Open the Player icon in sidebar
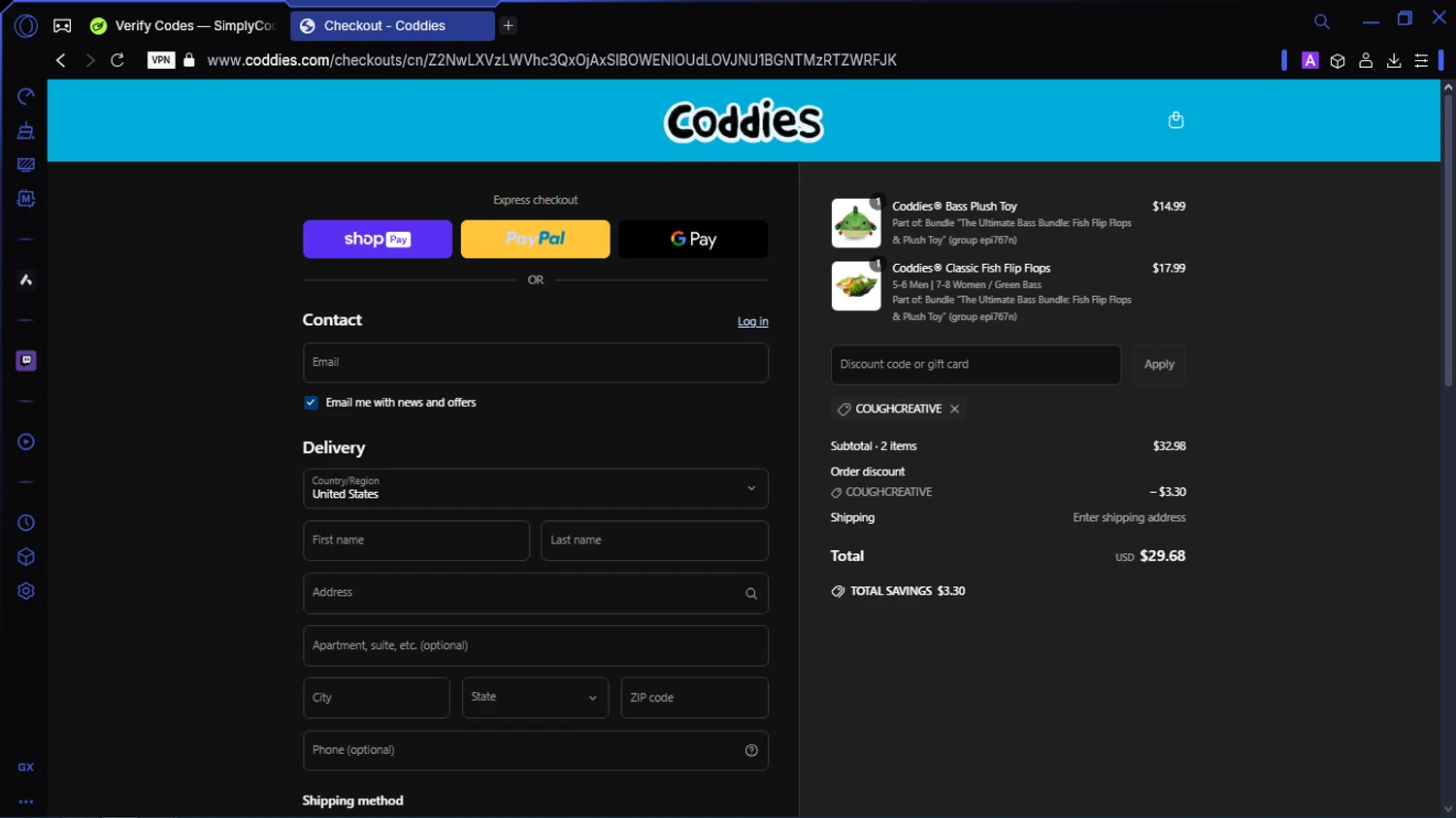 click(26, 442)
